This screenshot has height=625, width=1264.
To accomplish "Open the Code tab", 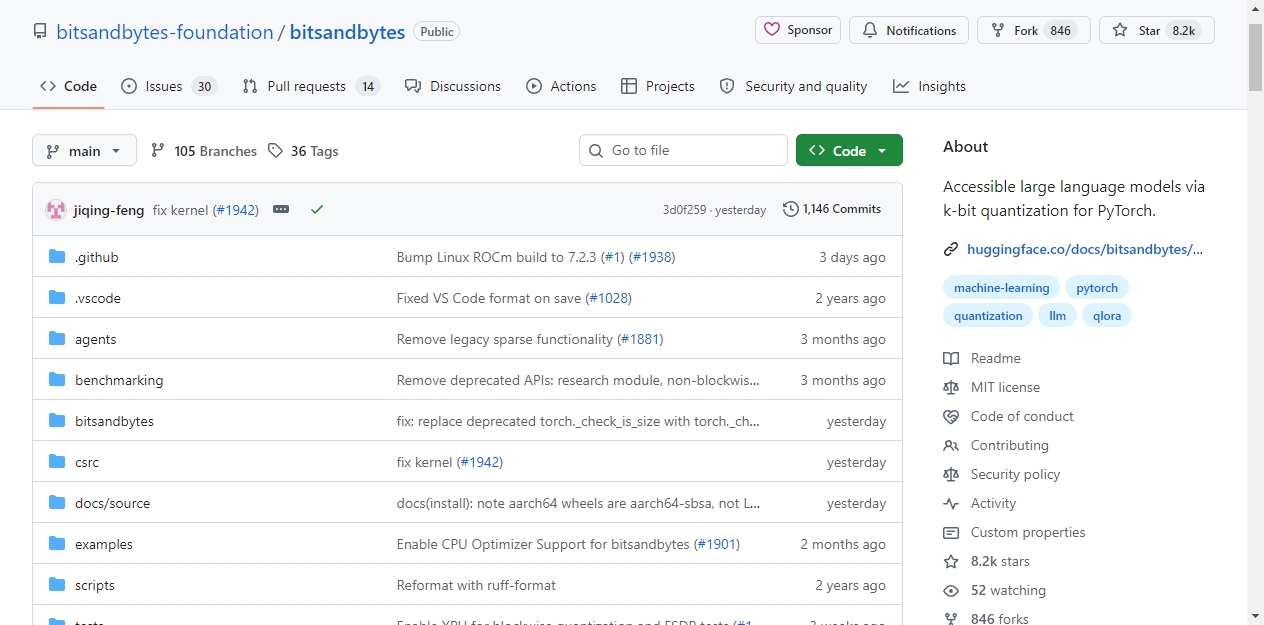I will (68, 86).
